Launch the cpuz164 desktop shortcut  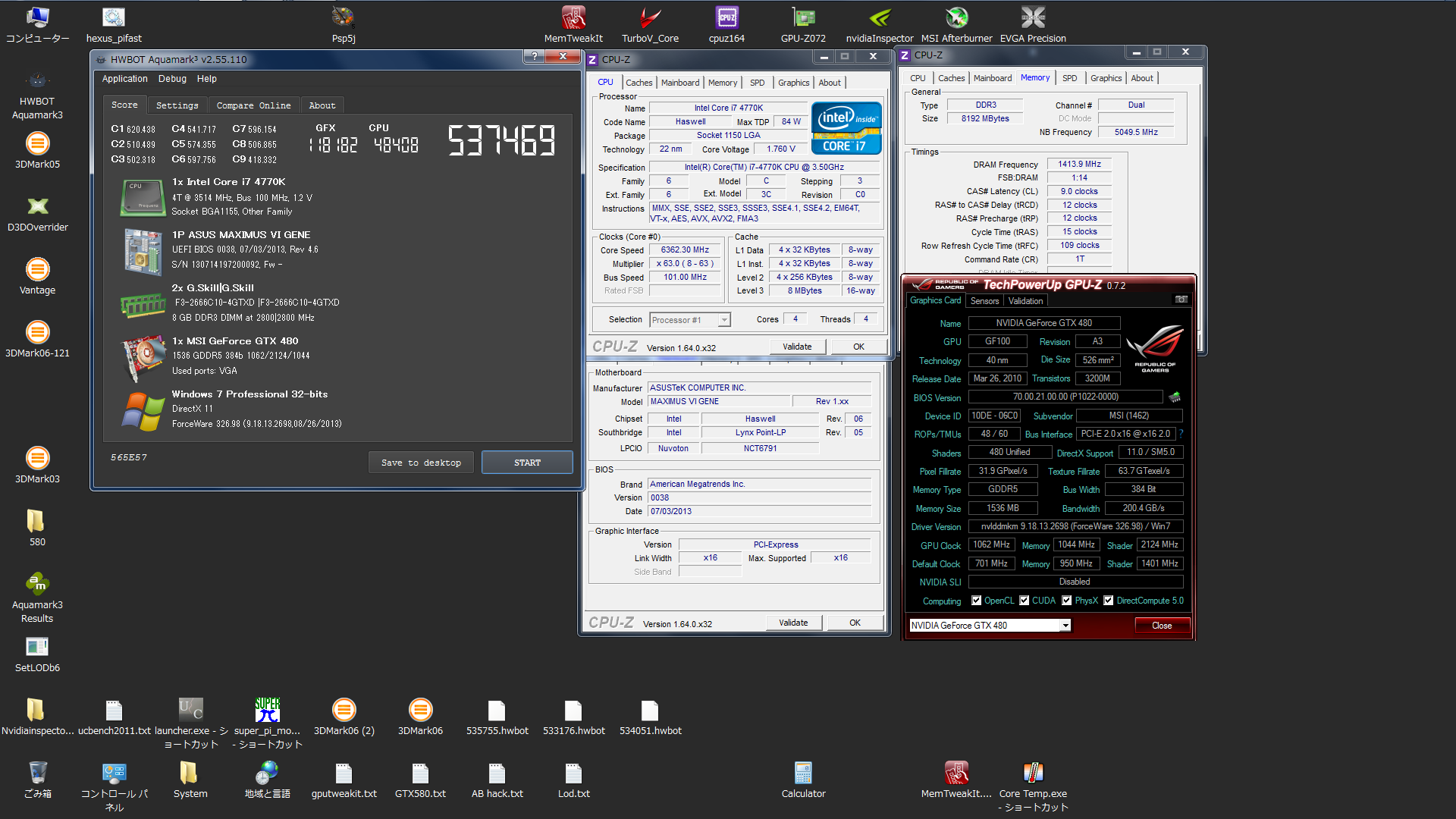click(x=726, y=24)
